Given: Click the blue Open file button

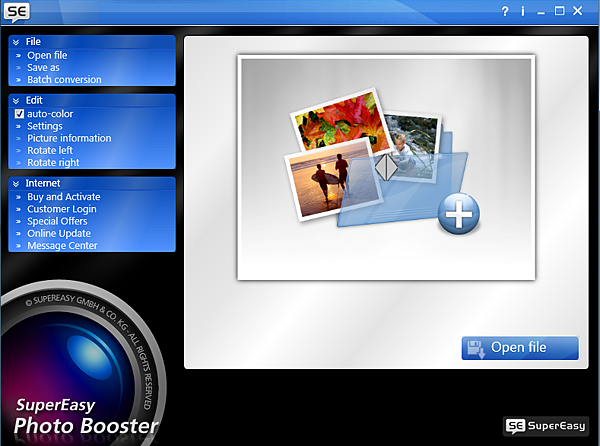Looking at the screenshot, I should coord(520,348).
